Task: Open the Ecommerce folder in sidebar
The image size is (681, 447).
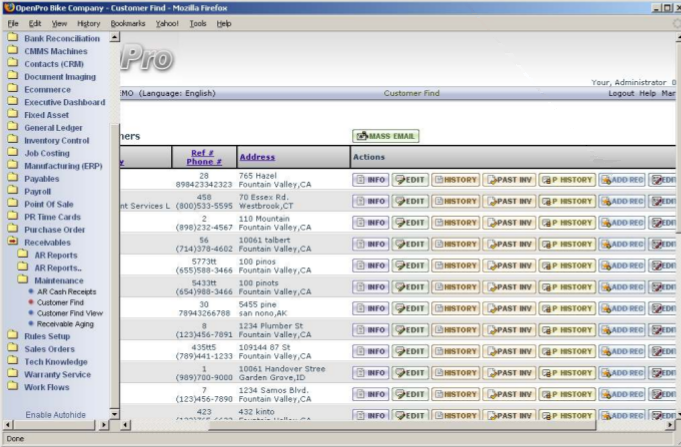Action: (x=47, y=89)
